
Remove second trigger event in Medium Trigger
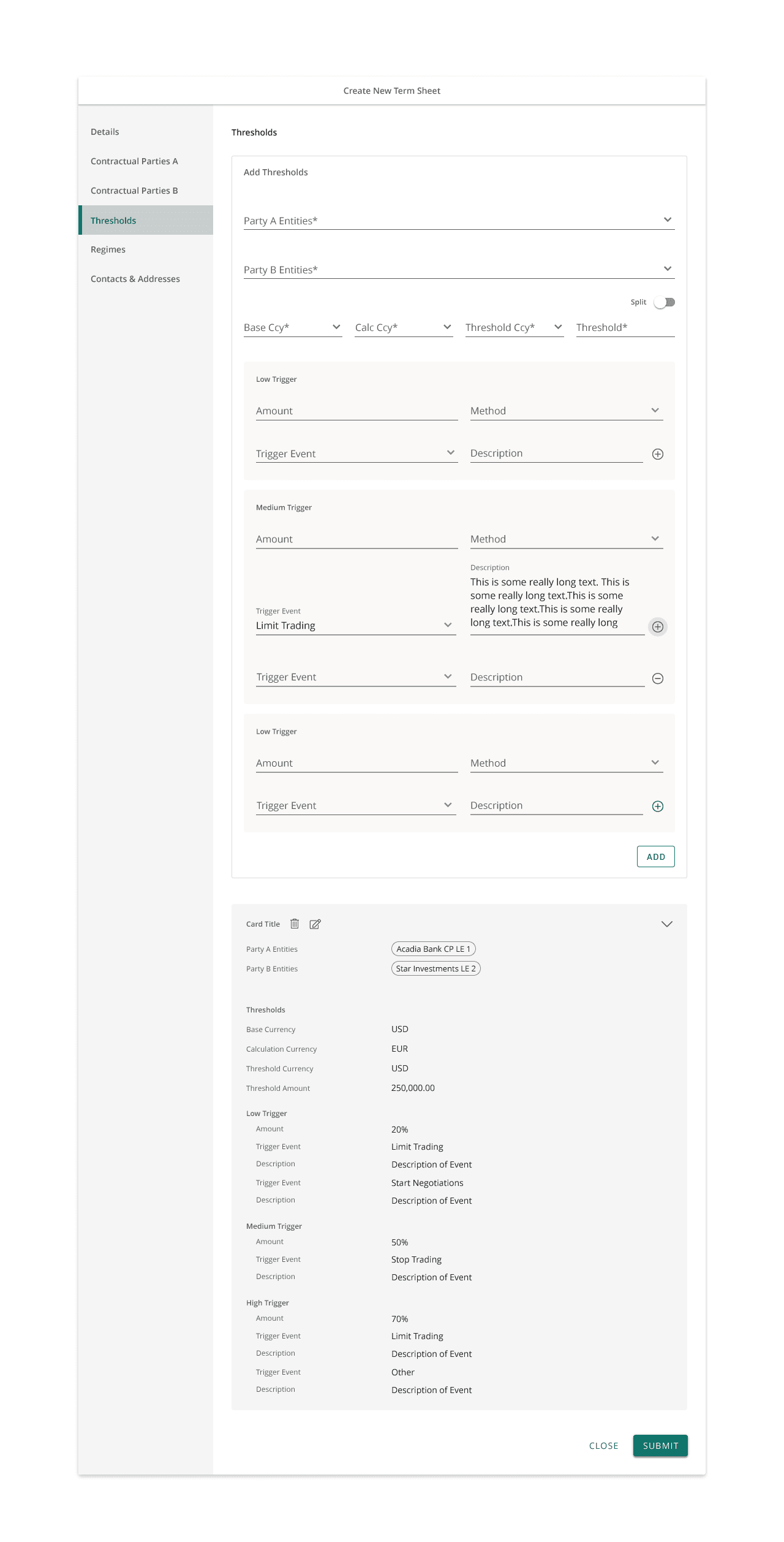pos(657,678)
